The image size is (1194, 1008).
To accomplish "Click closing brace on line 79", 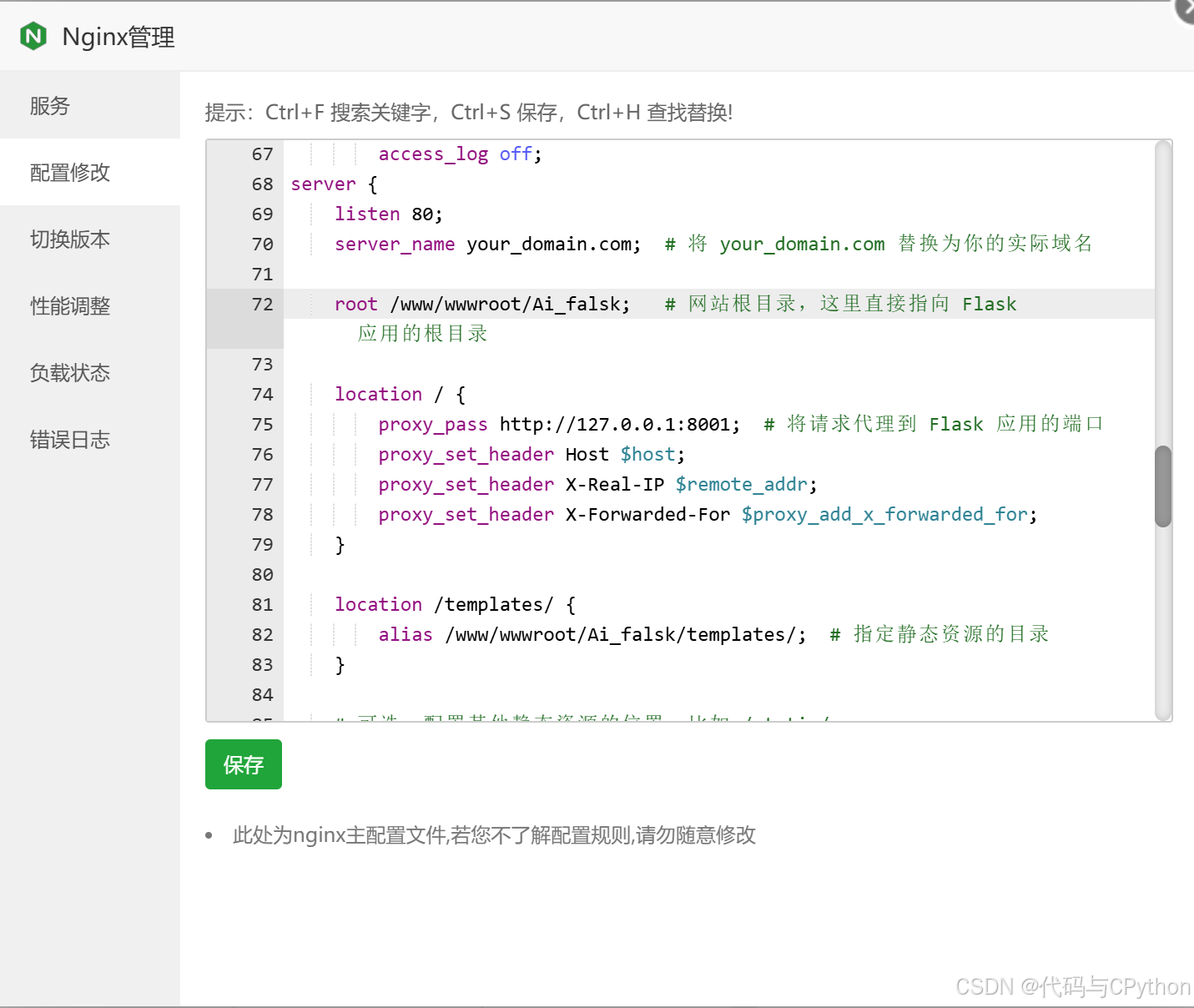I will click(340, 545).
